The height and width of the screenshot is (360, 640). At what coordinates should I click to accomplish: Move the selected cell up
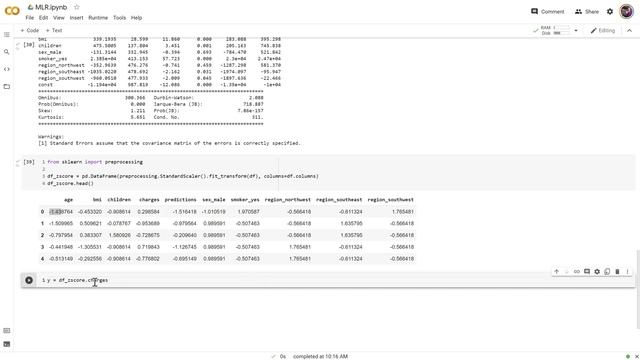(x=556, y=271)
